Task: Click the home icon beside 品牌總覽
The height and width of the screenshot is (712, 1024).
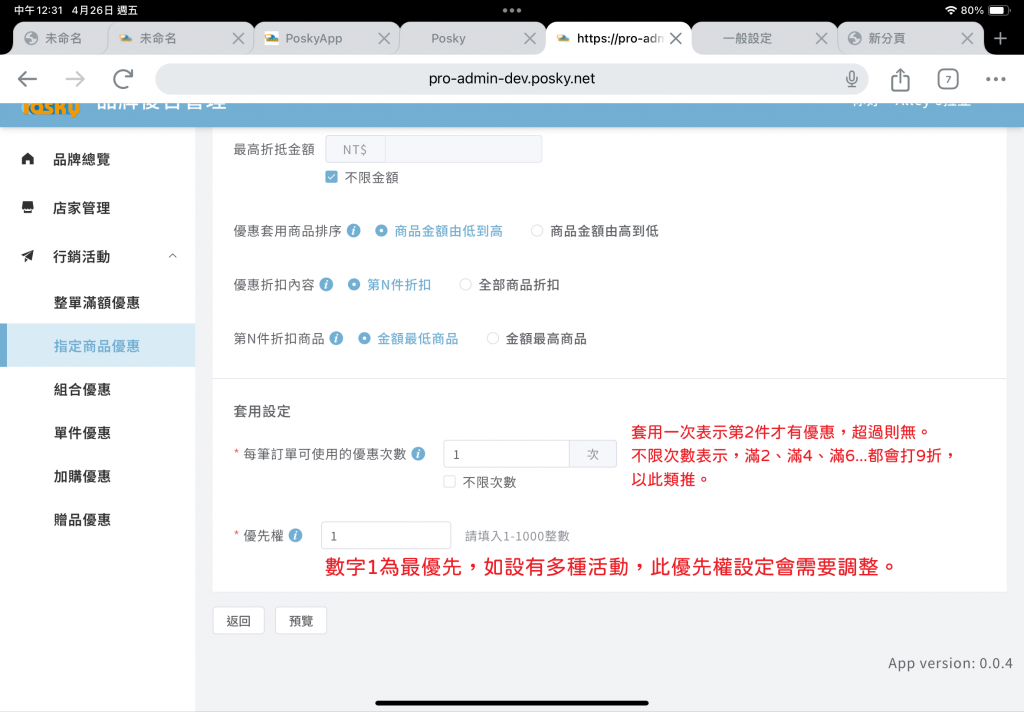Action: pyautogui.click(x=27, y=159)
